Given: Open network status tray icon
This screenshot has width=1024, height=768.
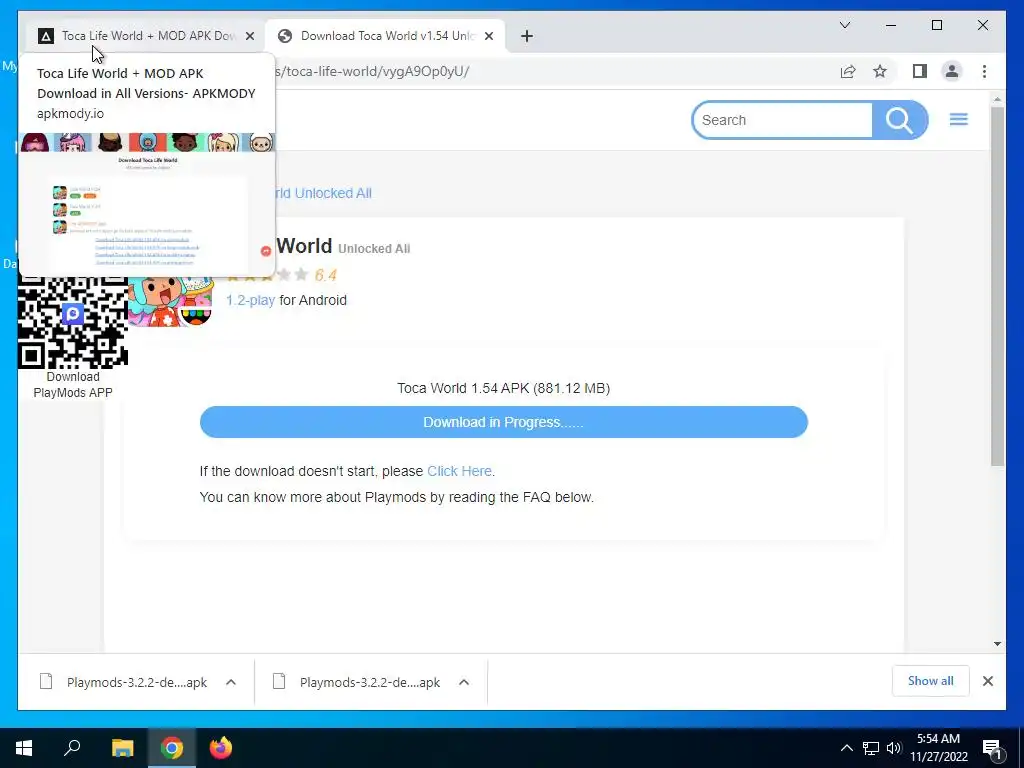Looking at the screenshot, I should coord(871,748).
